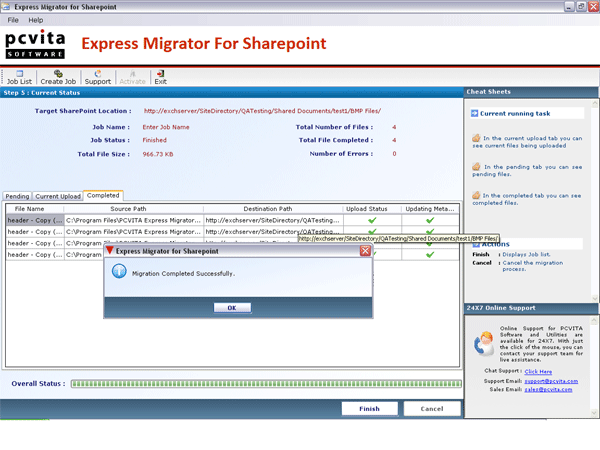Click the Cancel button

coord(432,408)
